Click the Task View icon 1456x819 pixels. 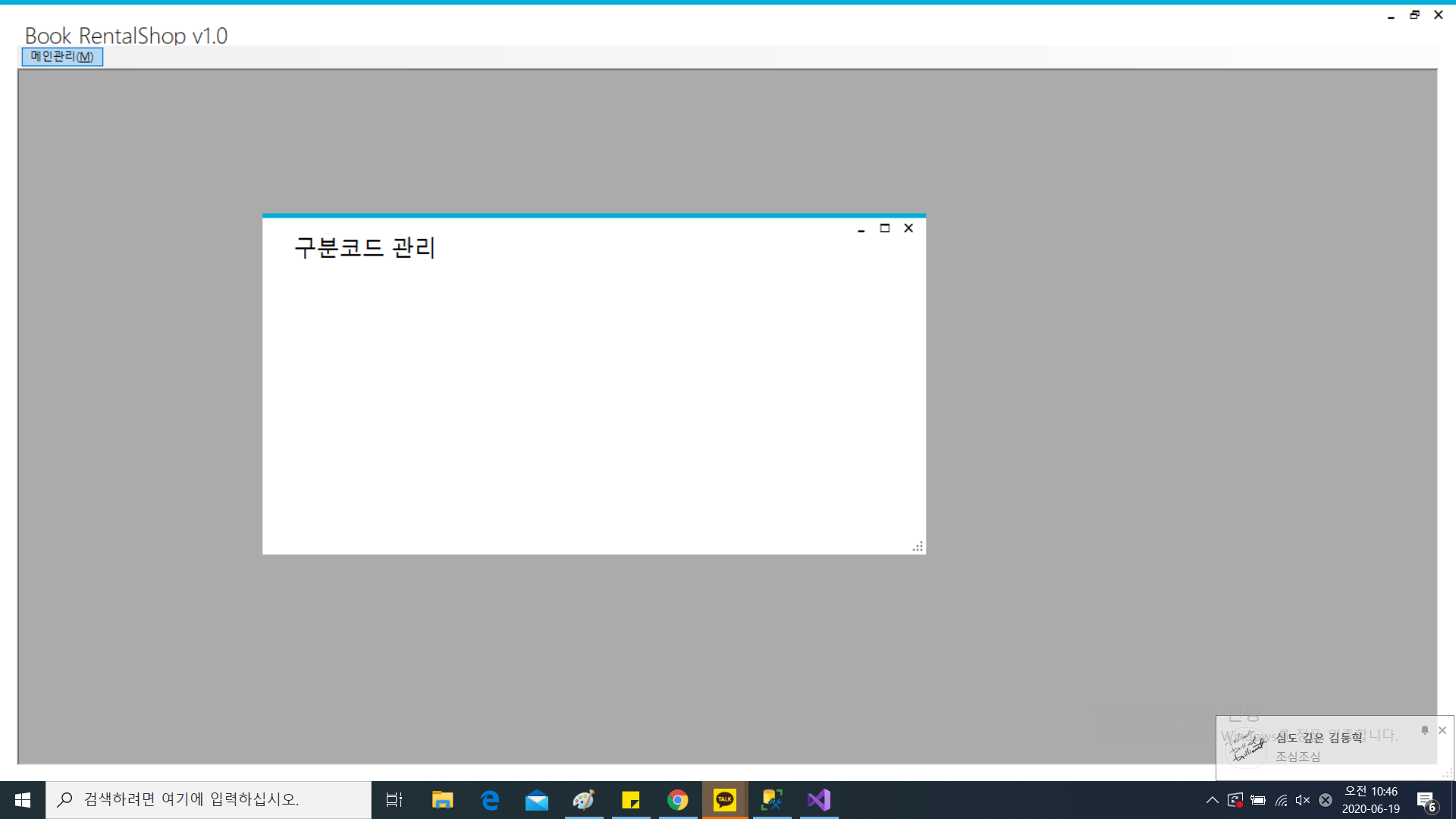[x=394, y=800]
